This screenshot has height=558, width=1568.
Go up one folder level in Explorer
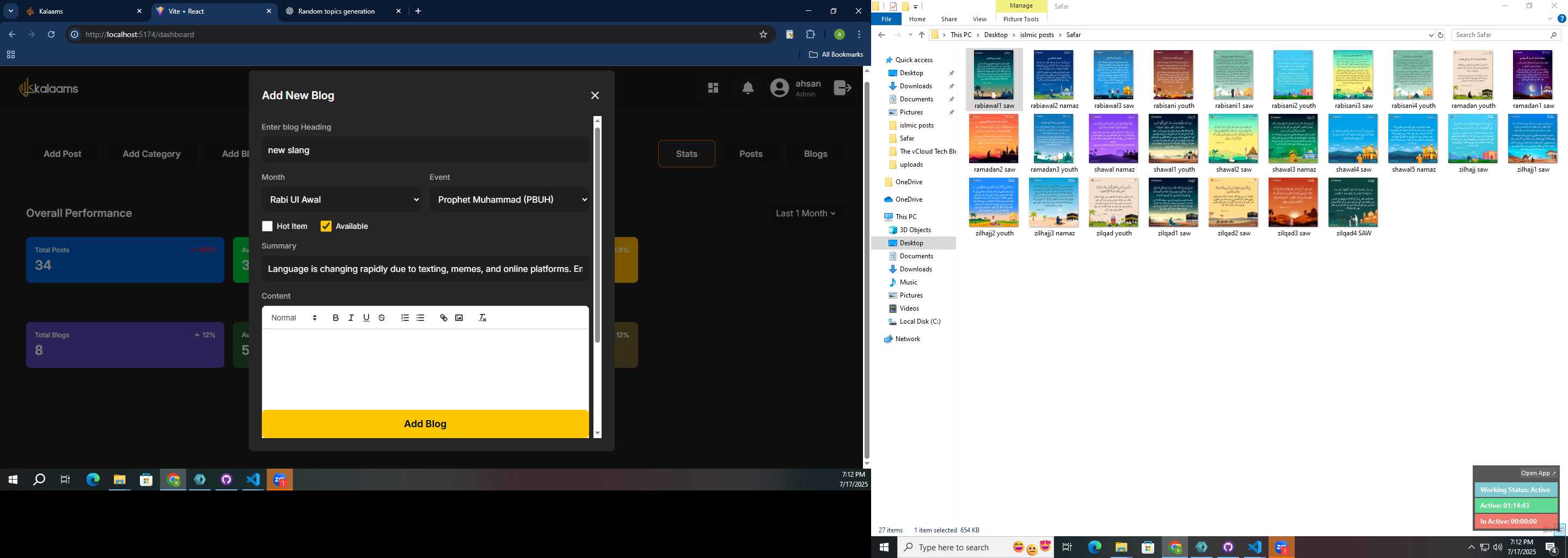(x=922, y=35)
